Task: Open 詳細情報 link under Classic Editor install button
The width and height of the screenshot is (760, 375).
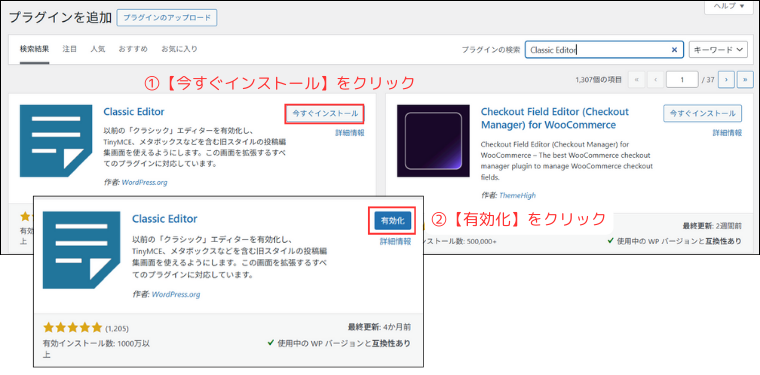Action: tap(350, 133)
